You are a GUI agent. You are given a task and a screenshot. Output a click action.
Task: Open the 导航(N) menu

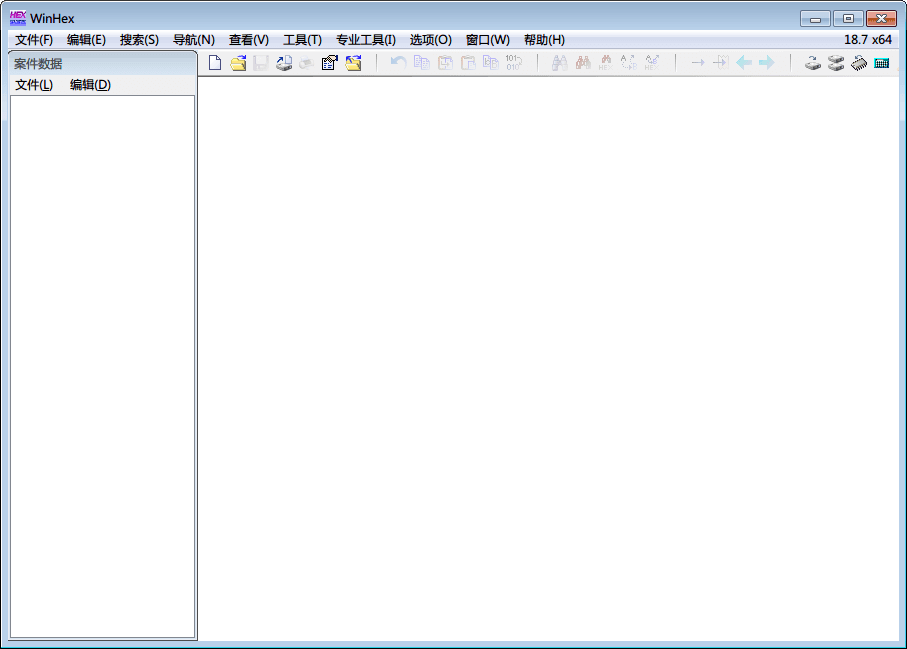pos(194,39)
